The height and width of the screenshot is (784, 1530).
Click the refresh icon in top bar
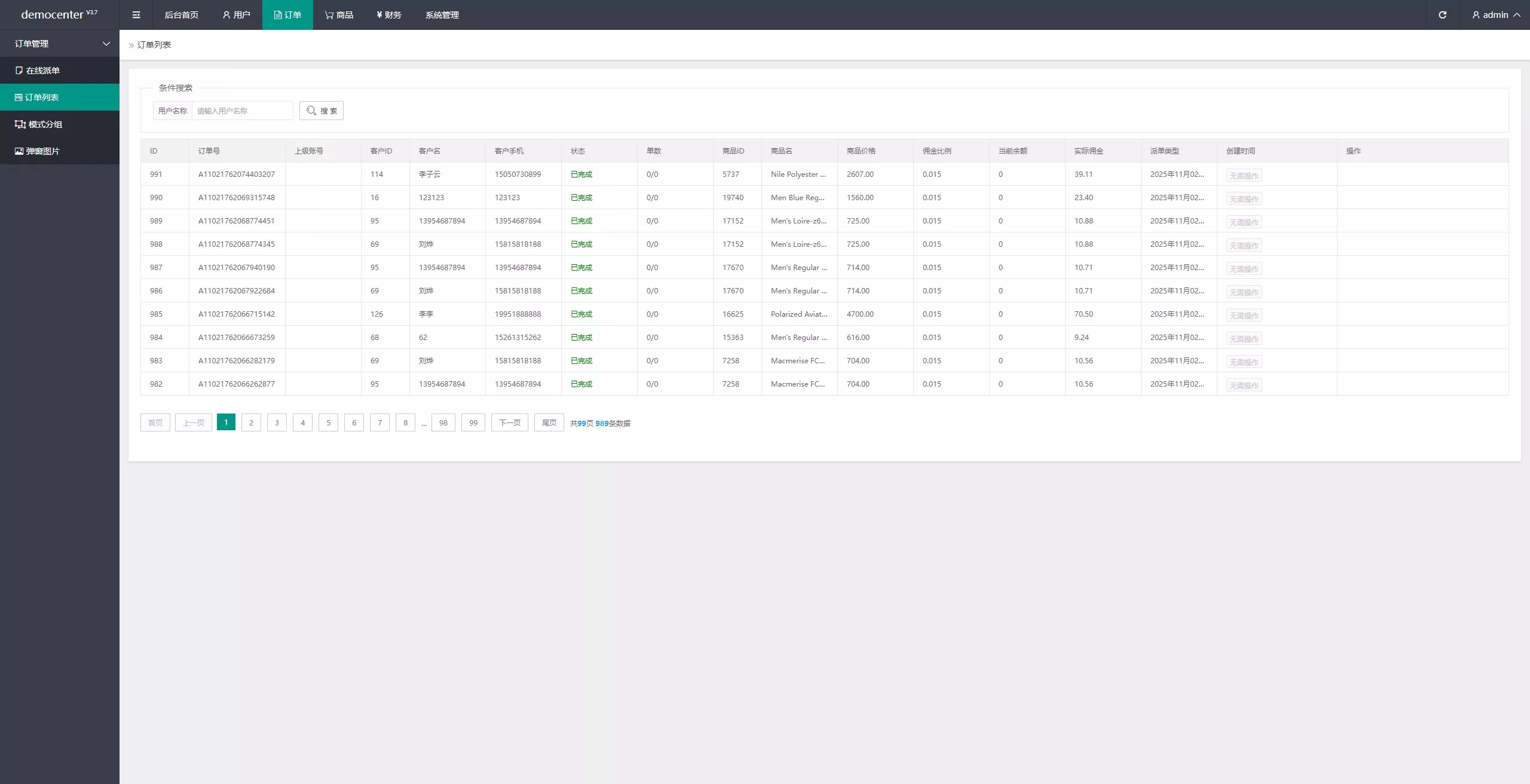1442,15
